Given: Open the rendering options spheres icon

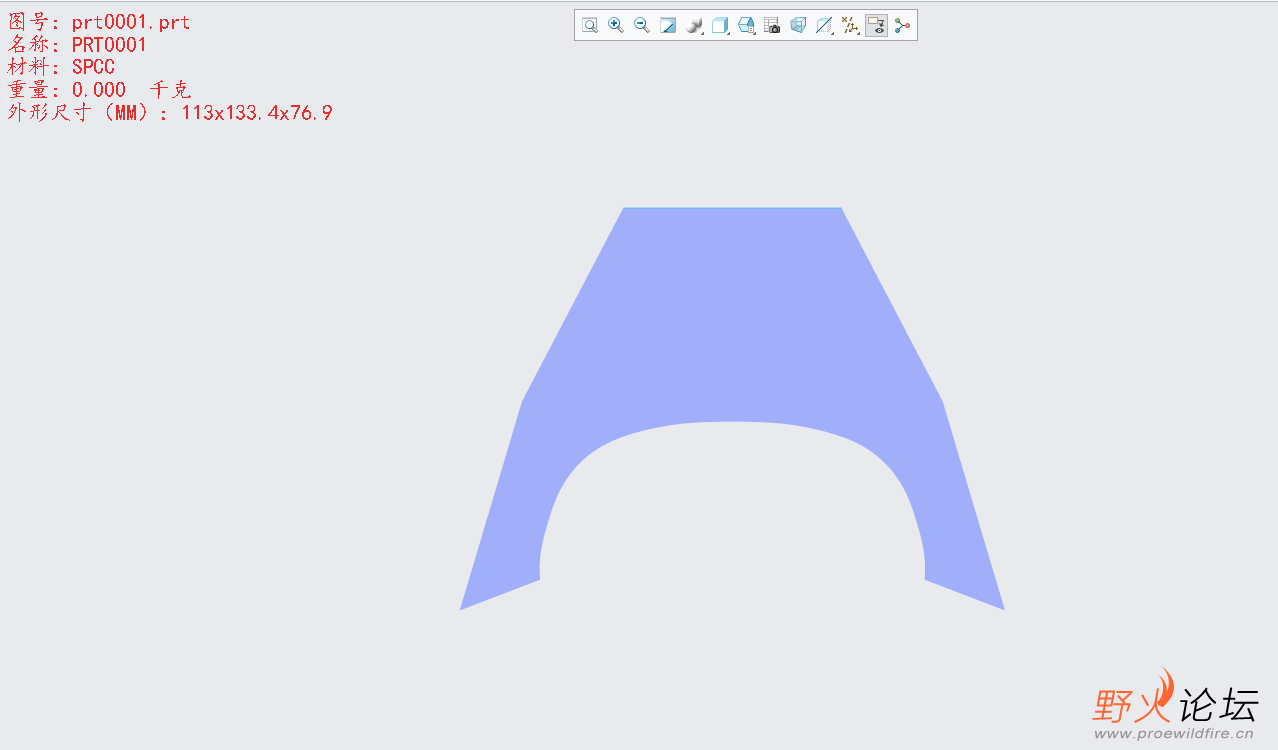Looking at the screenshot, I should (695, 26).
